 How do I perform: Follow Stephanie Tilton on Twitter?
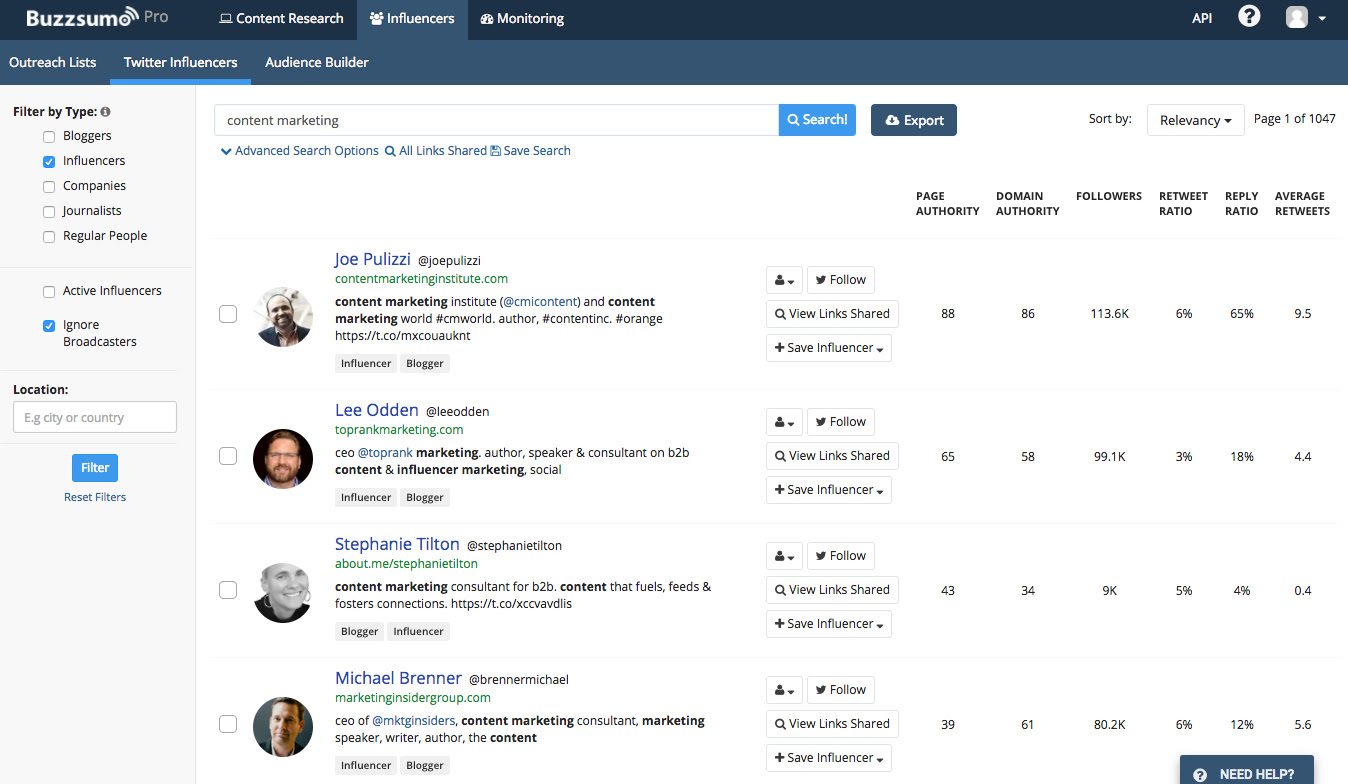click(x=840, y=556)
